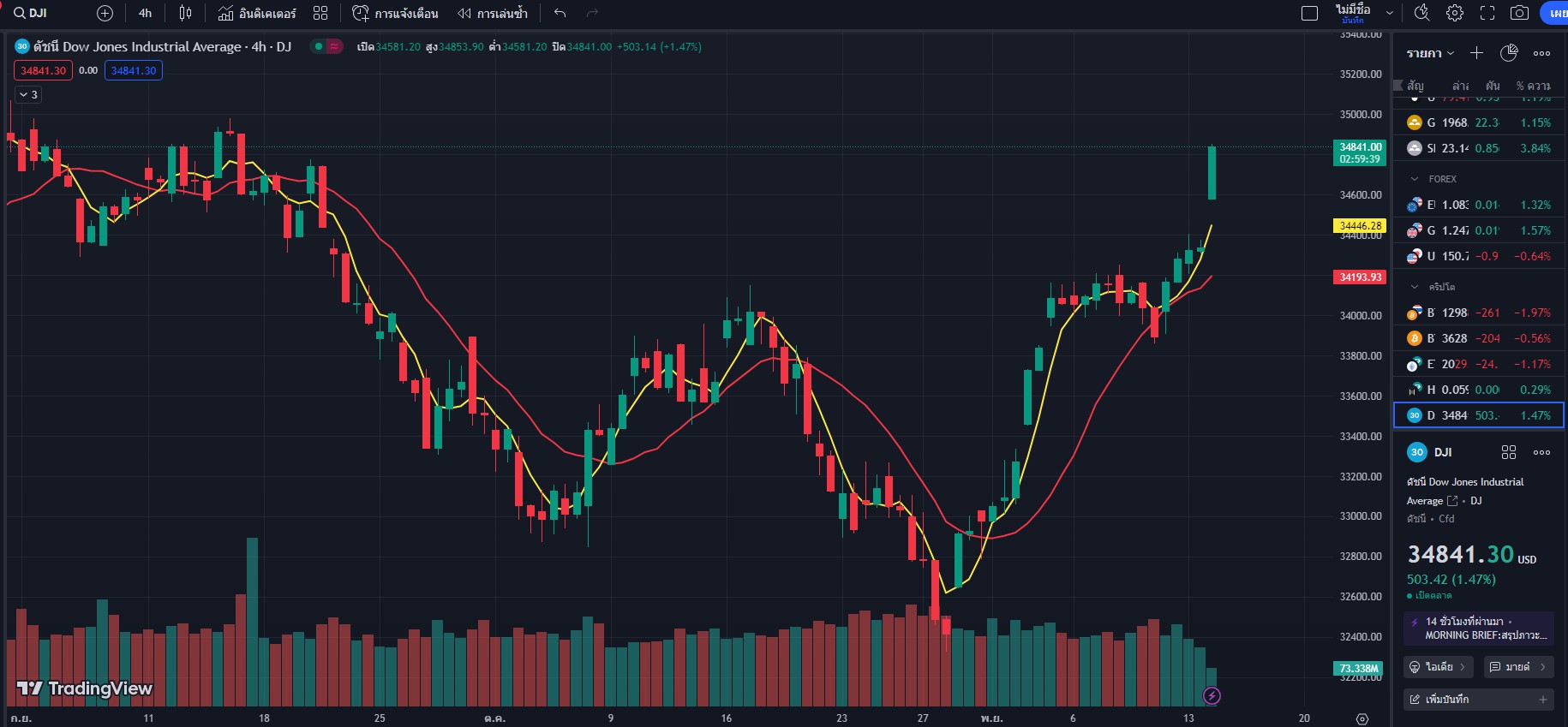Open the อินดิเคเตอร์ indicators menu
Screen dimensions: 1568x727
(257, 13)
